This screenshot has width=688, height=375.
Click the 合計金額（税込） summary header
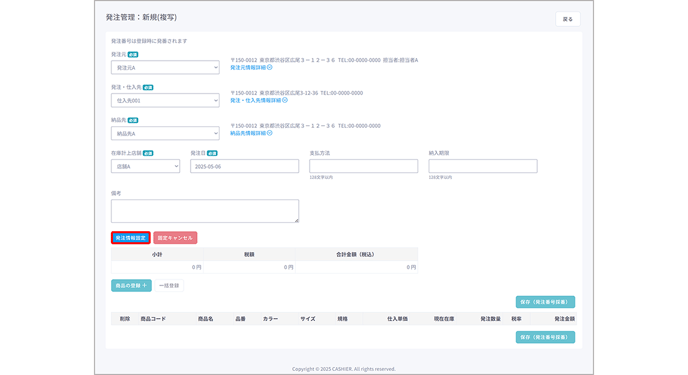pyautogui.click(x=356, y=254)
